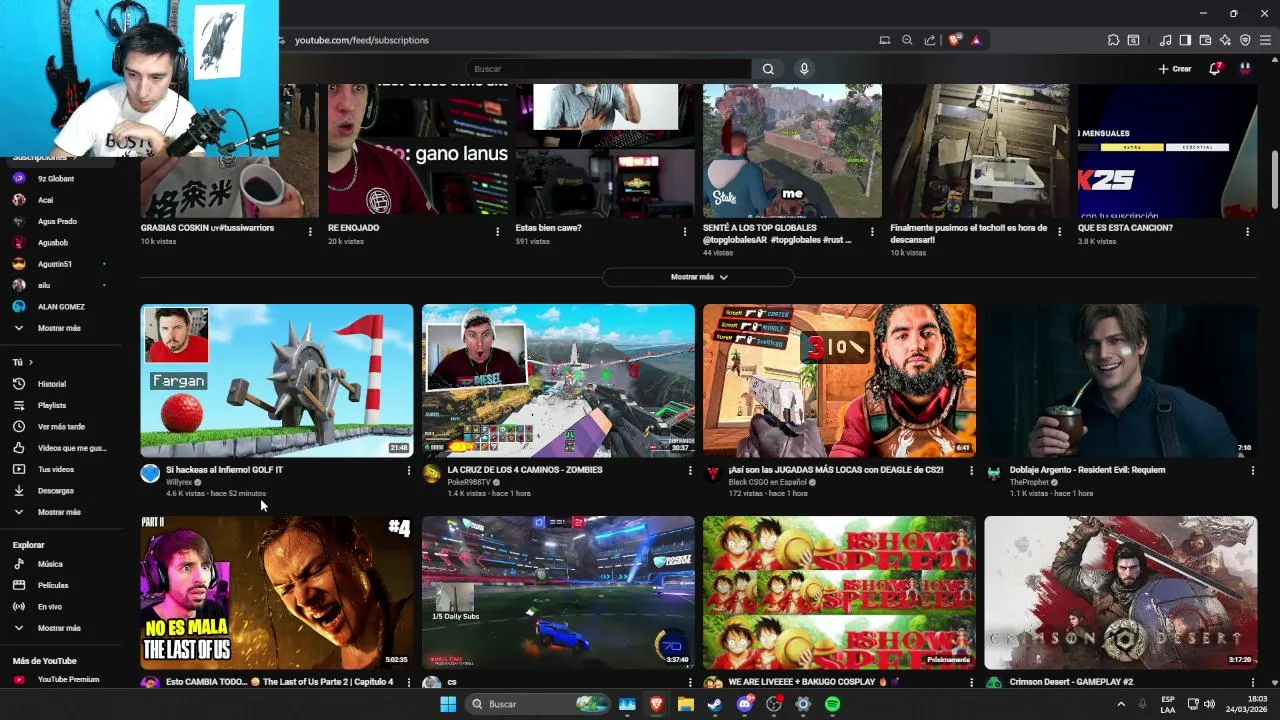
Task: Open the PokeR988TV channel link
Action: pyautogui.click(x=469, y=482)
